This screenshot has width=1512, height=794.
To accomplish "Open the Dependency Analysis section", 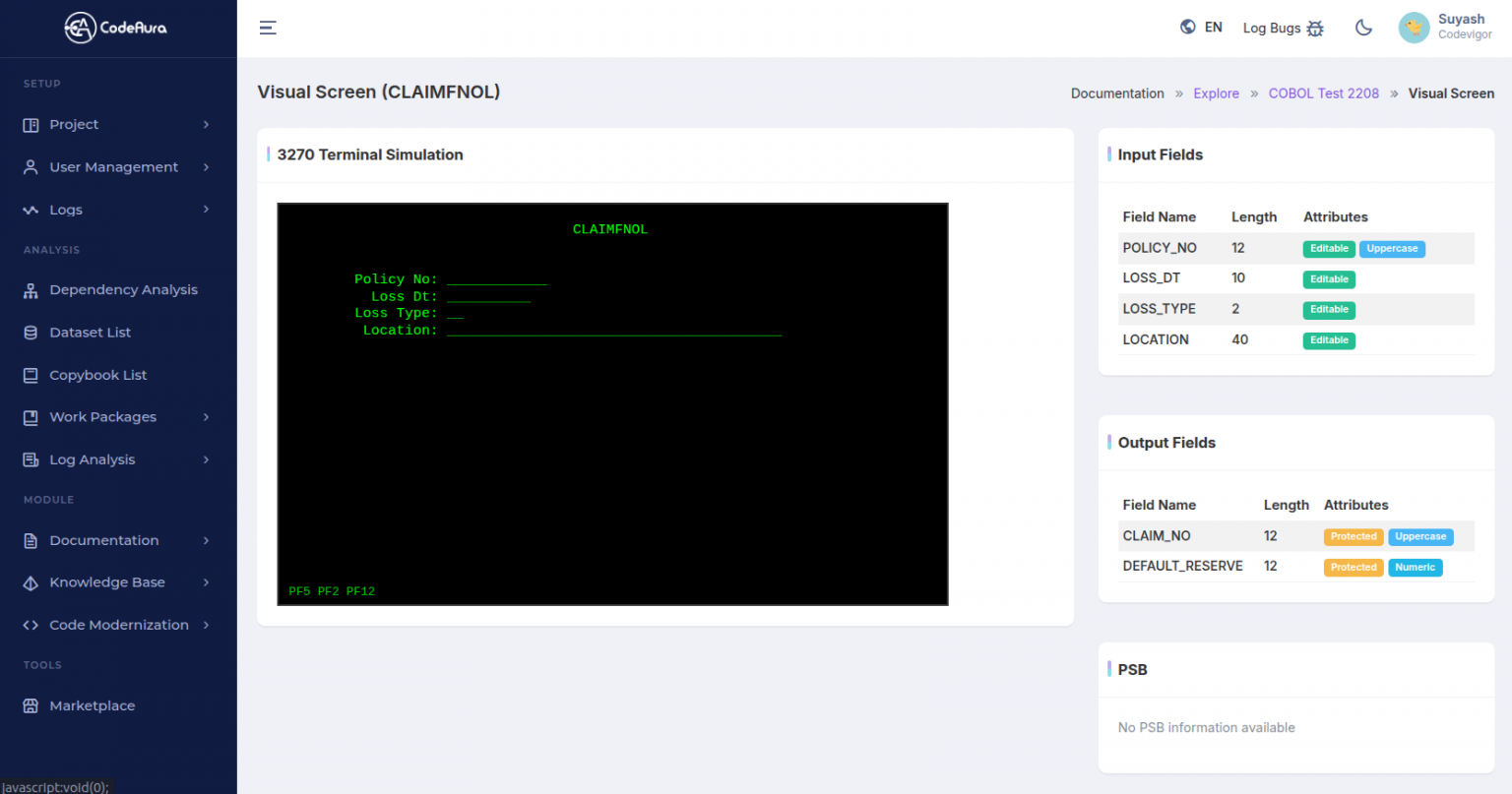I will coord(123,289).
